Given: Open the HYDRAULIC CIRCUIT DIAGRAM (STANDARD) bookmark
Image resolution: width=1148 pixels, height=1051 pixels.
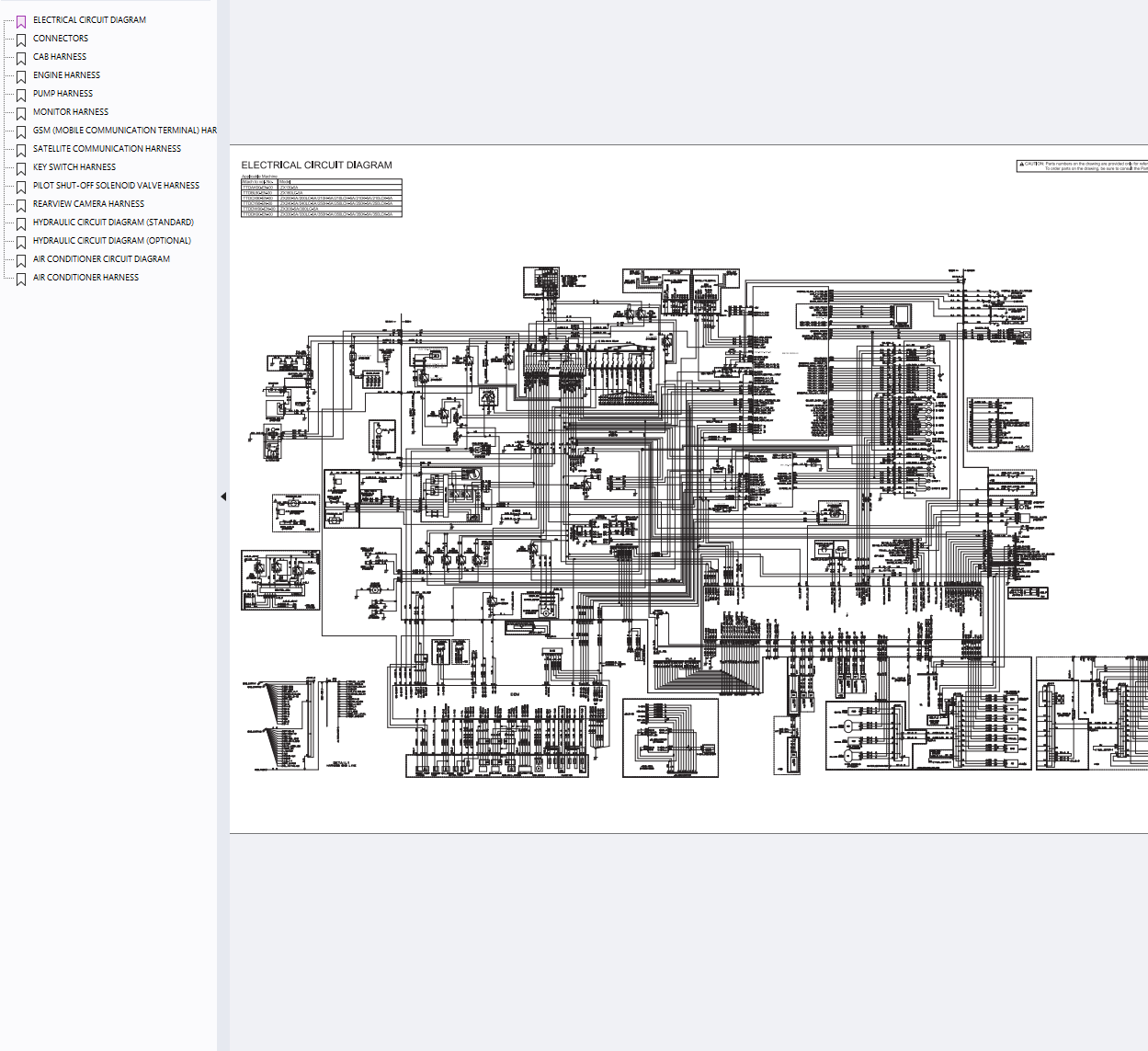Looking at the screenshot, I should coord(113,223).
